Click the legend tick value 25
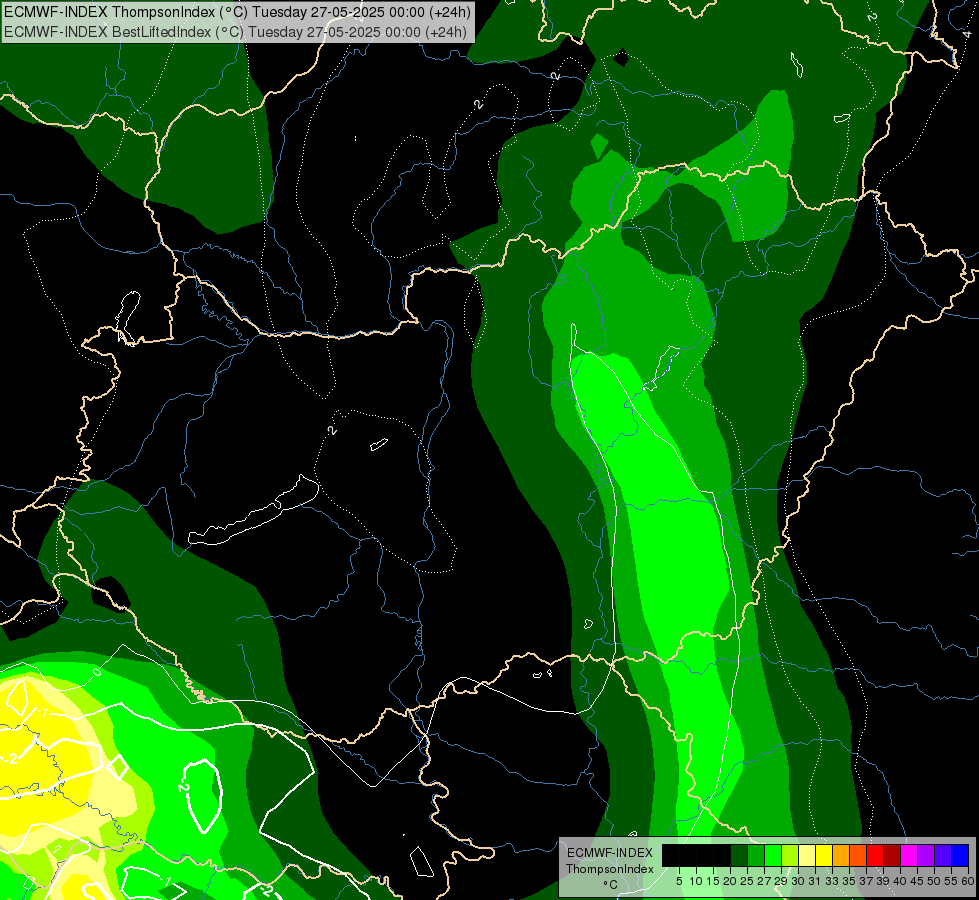Screen dimensions: 979x900 pos(747,881)
